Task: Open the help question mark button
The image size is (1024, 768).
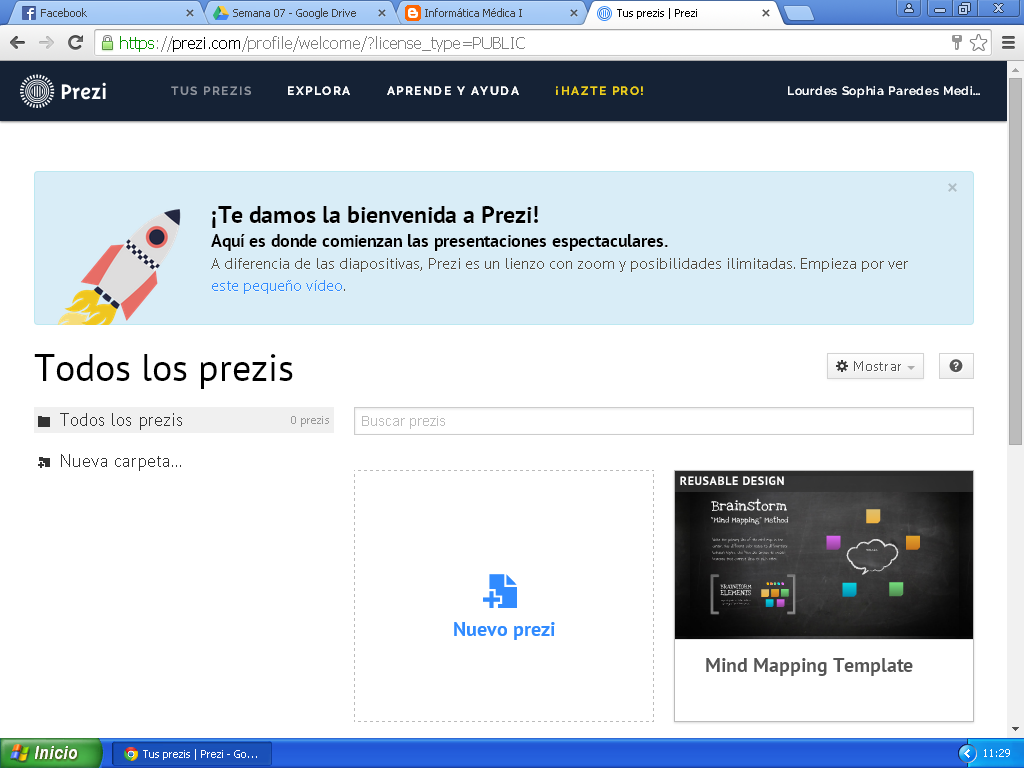Action: tap(955, 366)
